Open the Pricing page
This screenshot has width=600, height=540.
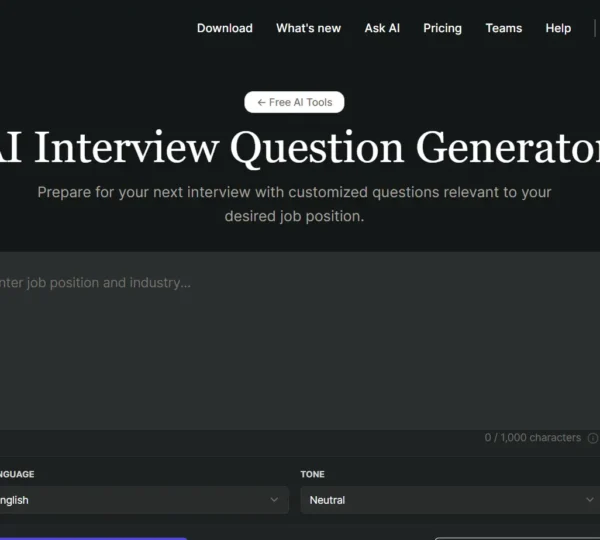(442, 28)
